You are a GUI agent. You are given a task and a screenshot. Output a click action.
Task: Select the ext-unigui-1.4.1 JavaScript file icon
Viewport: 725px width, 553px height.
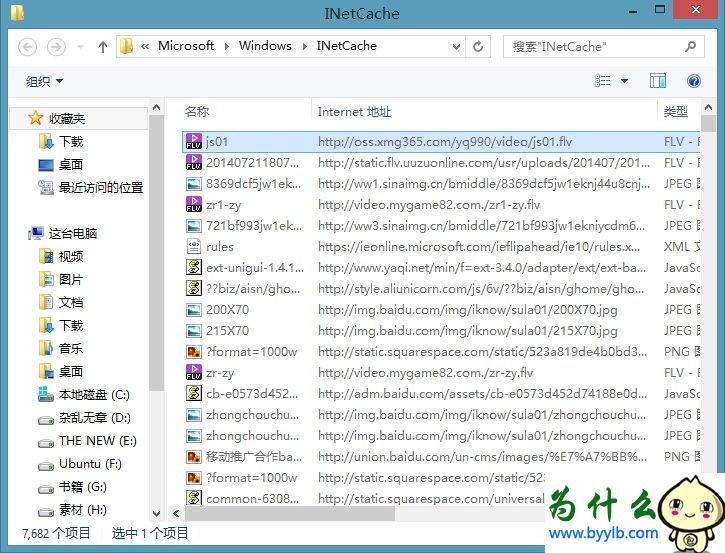pyautogui.click(x=194, y=267)
